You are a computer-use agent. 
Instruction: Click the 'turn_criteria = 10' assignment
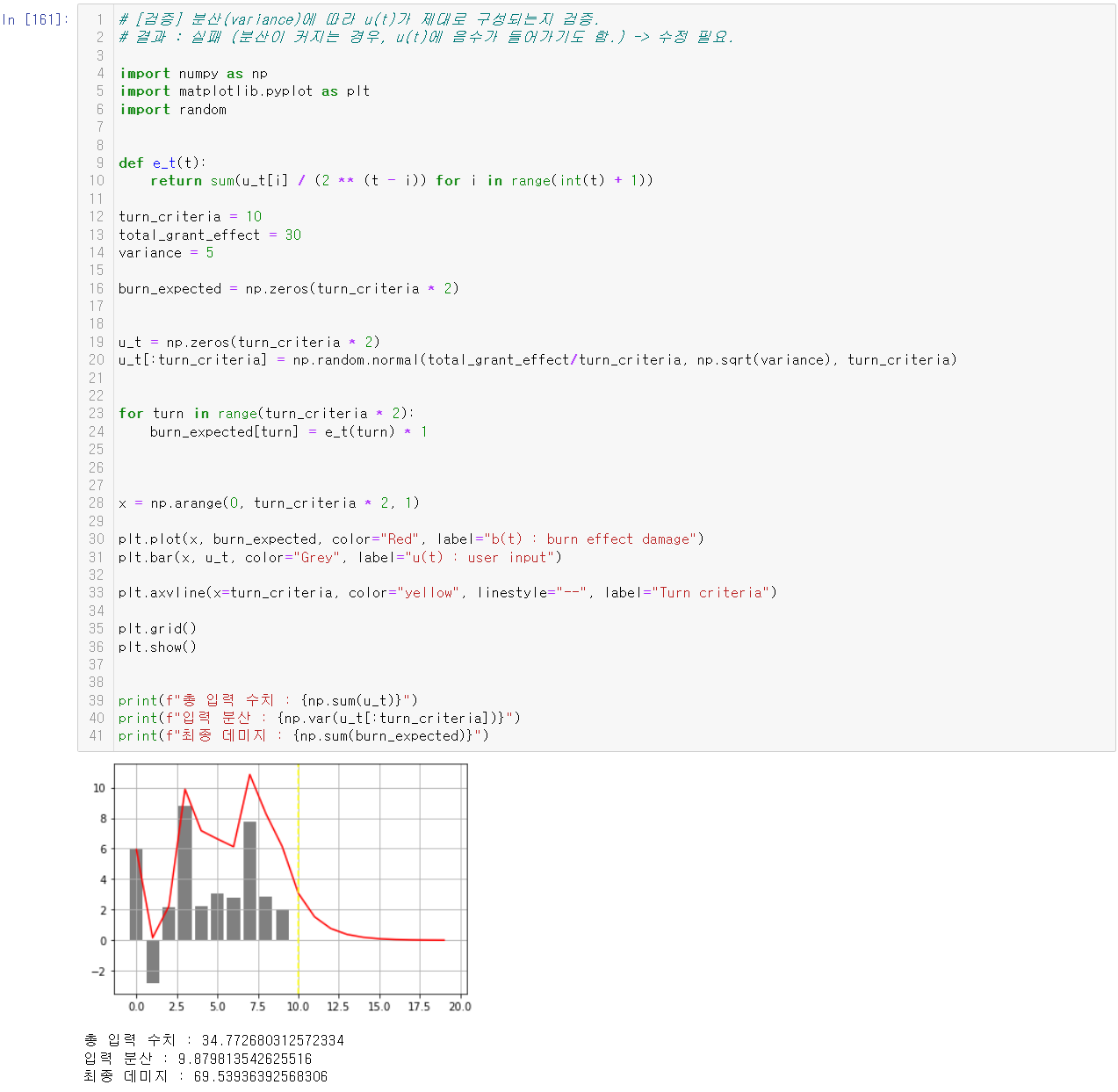click(x=191, y=217)
